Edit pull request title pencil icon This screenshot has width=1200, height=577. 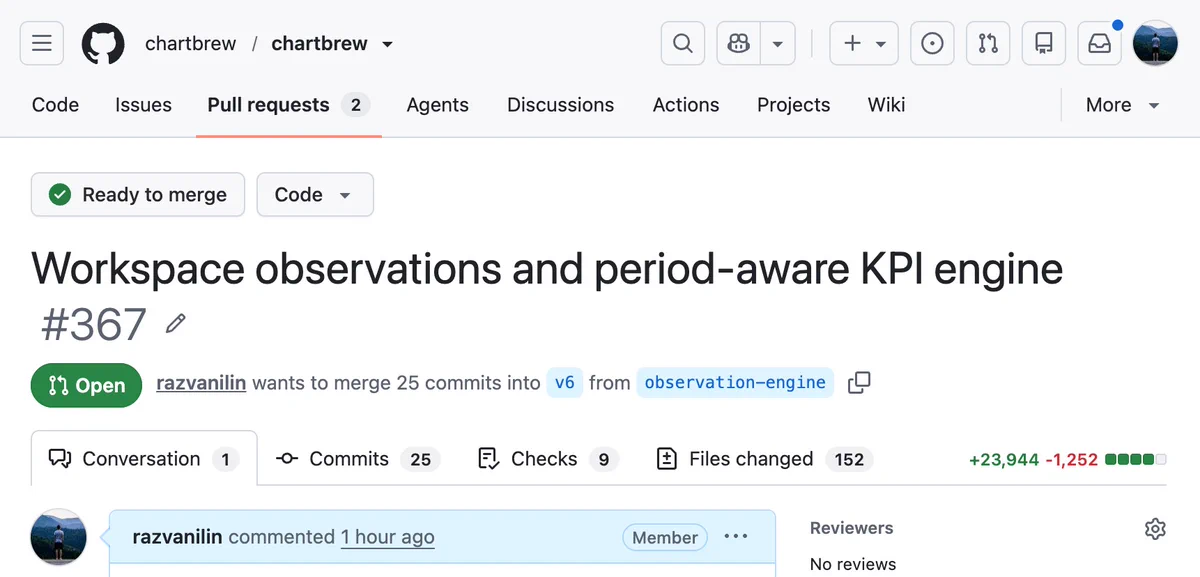pos(176,324)
